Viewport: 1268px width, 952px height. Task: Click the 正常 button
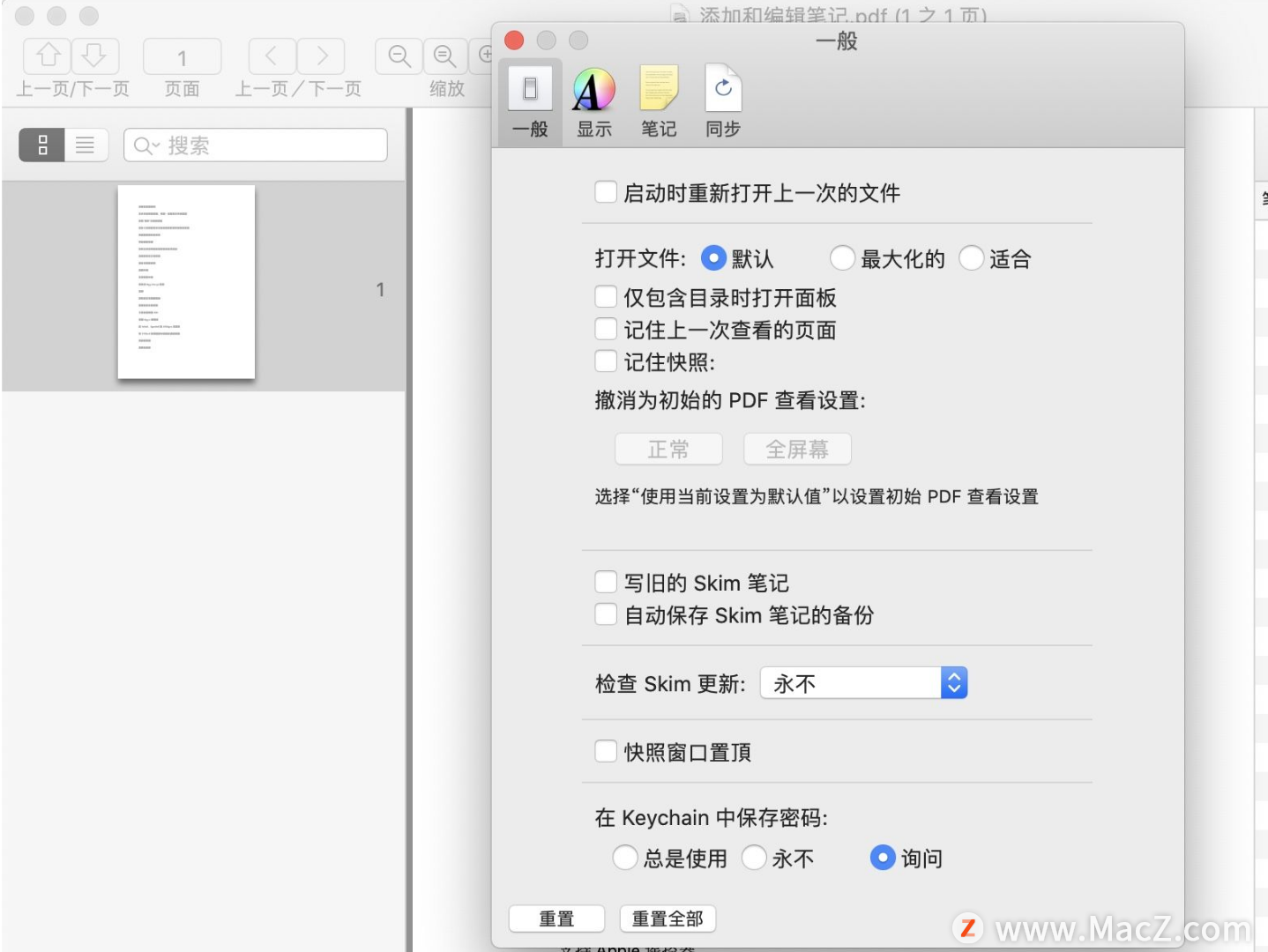668,450
